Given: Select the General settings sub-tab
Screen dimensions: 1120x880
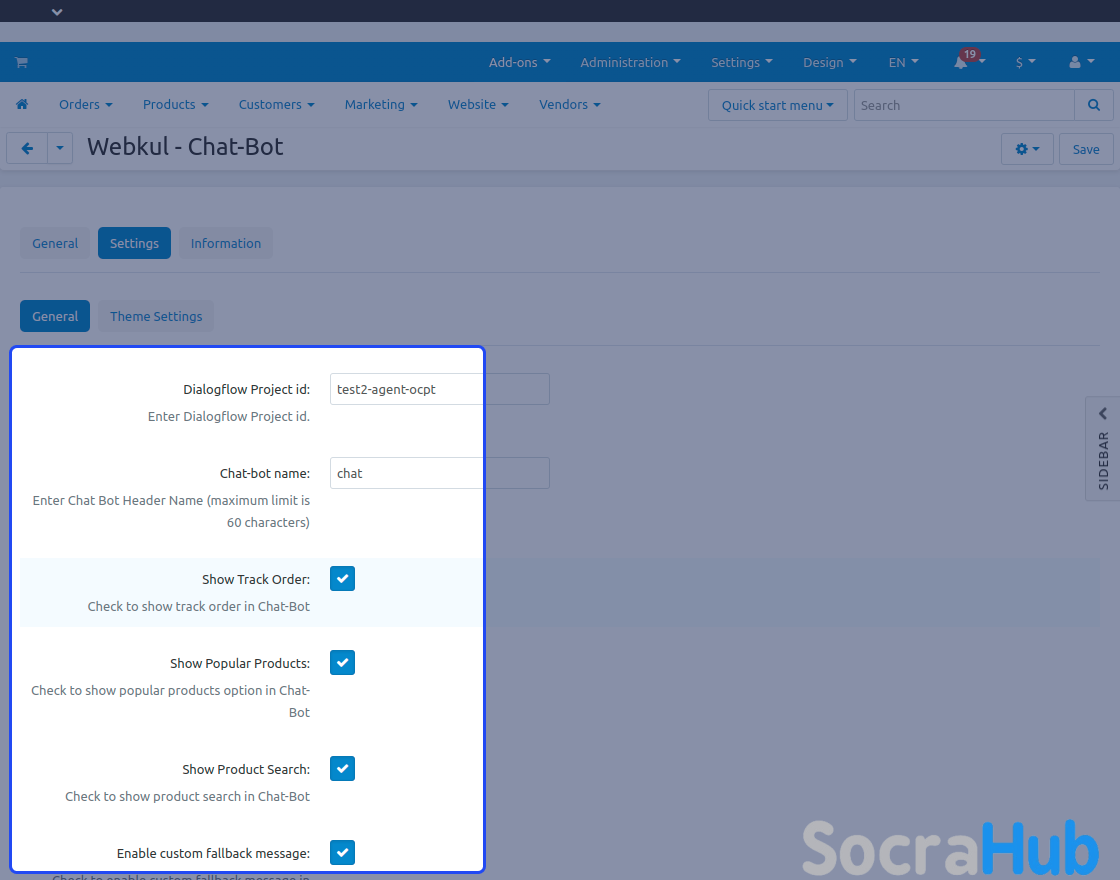Looking at the screenshot, I should [x=55, y=316].
